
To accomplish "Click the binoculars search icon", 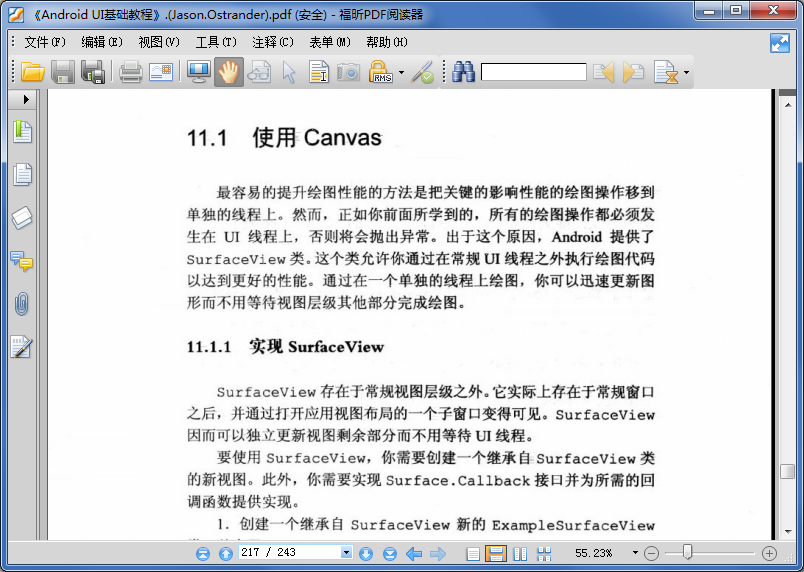I will pos(464,72).
